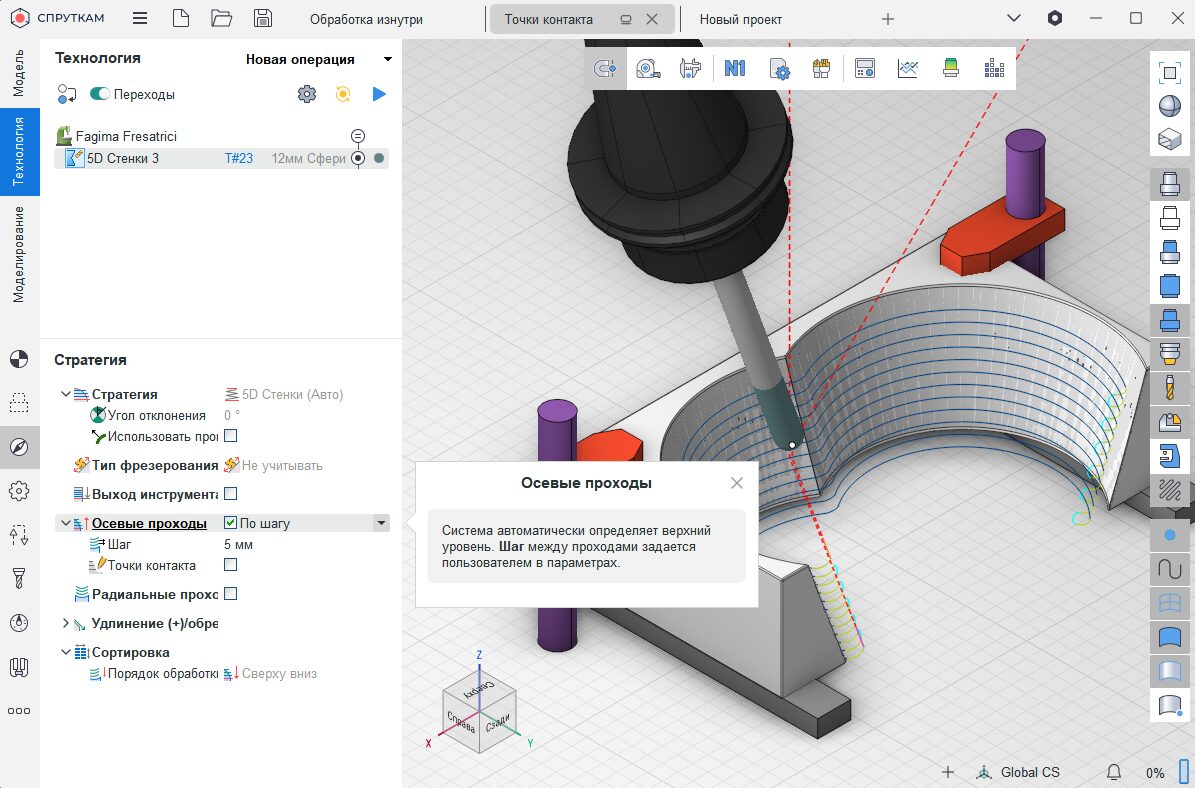Click the notification bell icon
This screenshot has height=788, width=1195.
pos(1113,772)
